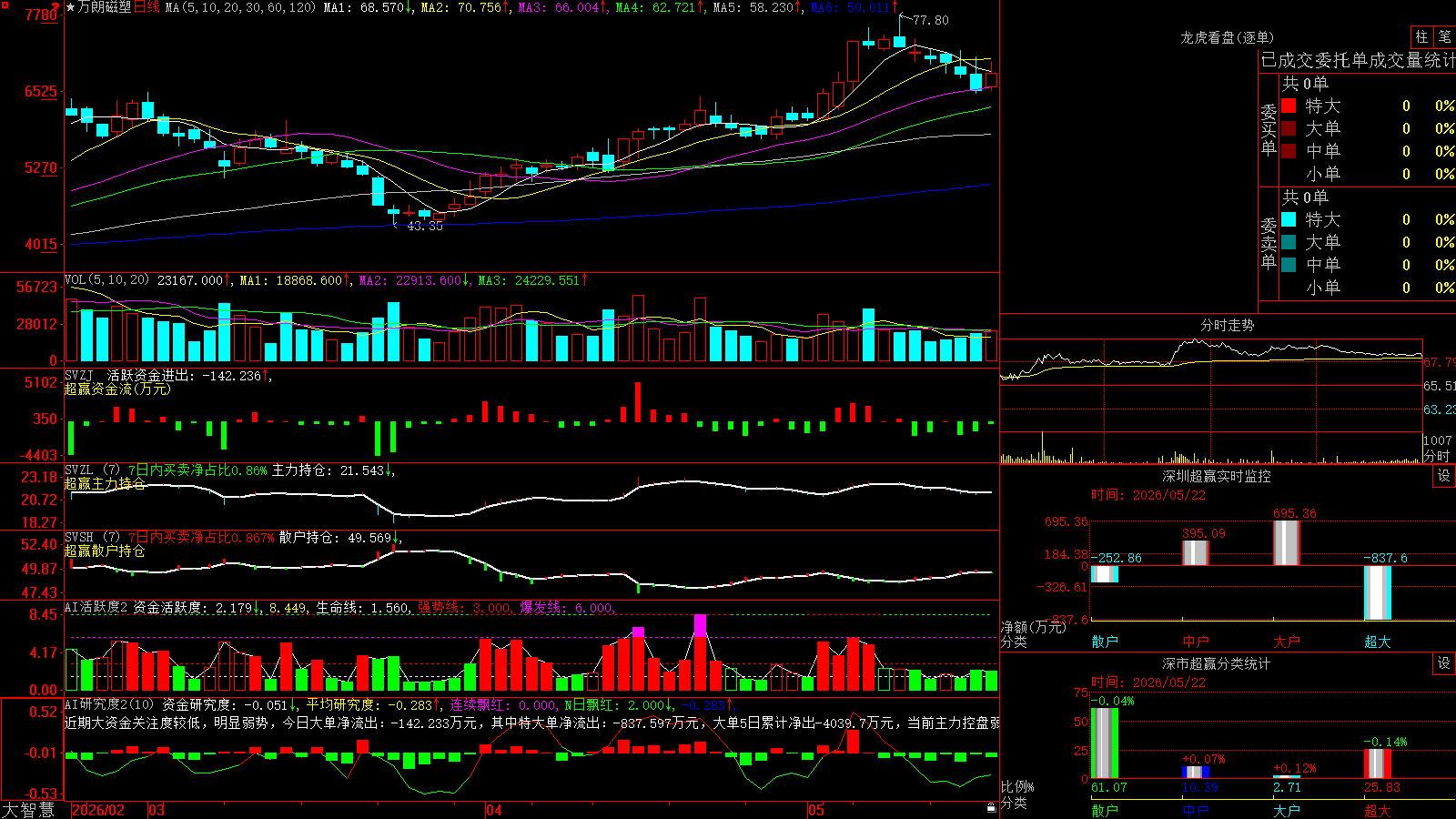Click VOL(5,10,20) indicator label
1456x819 pixels.
pyautogui.click(x=107, y=279)
